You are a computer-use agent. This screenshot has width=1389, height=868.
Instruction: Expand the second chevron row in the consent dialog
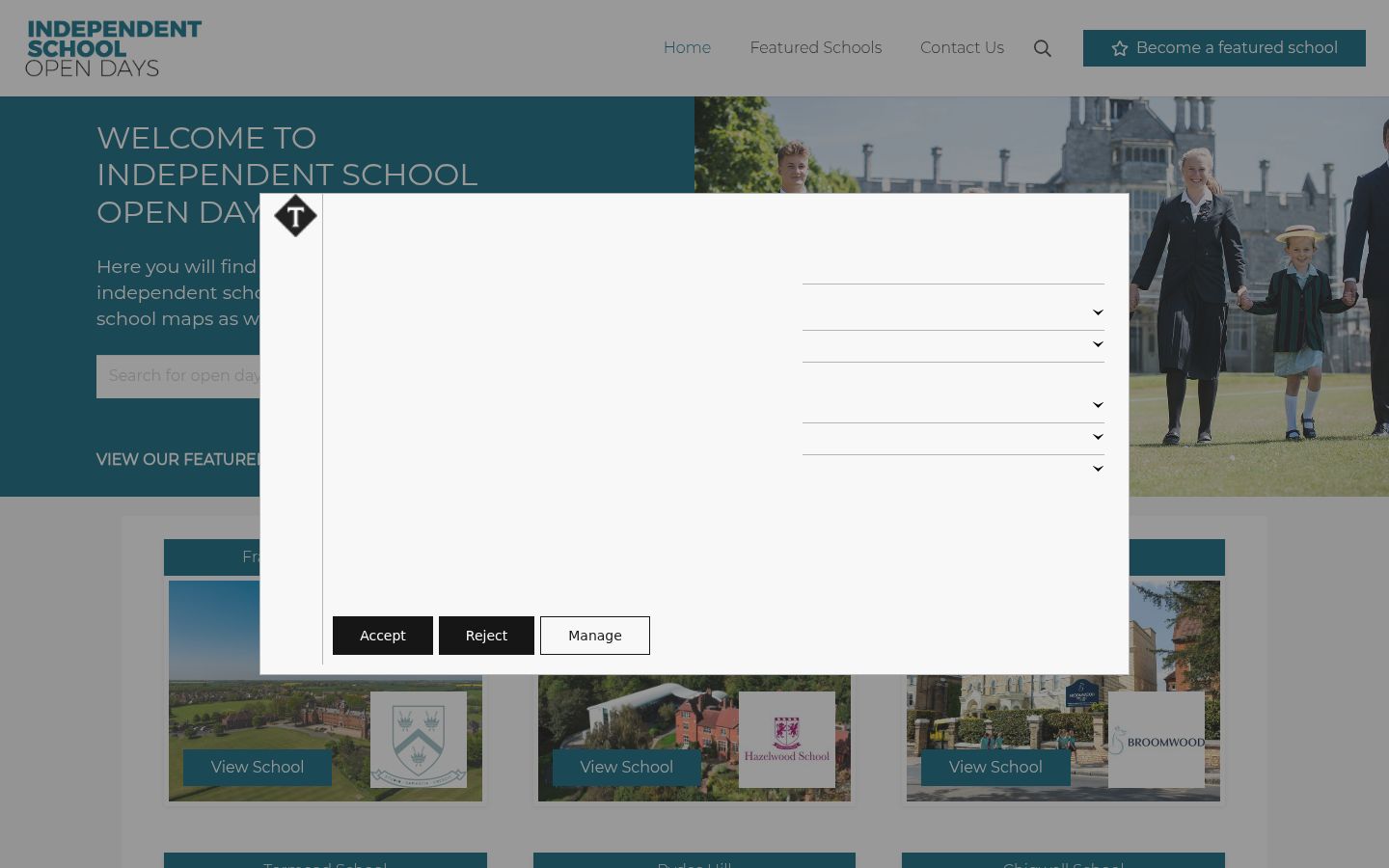pyautogui.click(x=1098, y=344)
